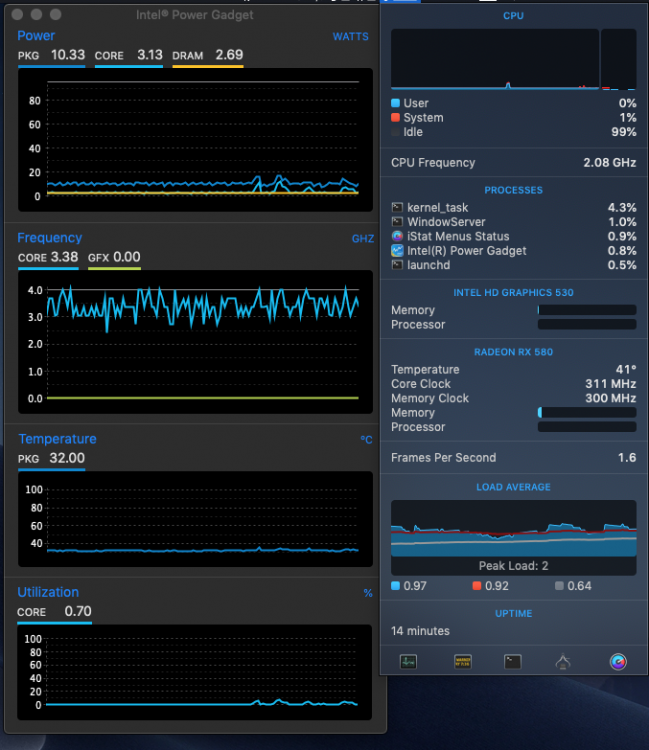Click CORE frequency value 3.38
The width and height of the screenshot is (649, 750).
(64, 257)
